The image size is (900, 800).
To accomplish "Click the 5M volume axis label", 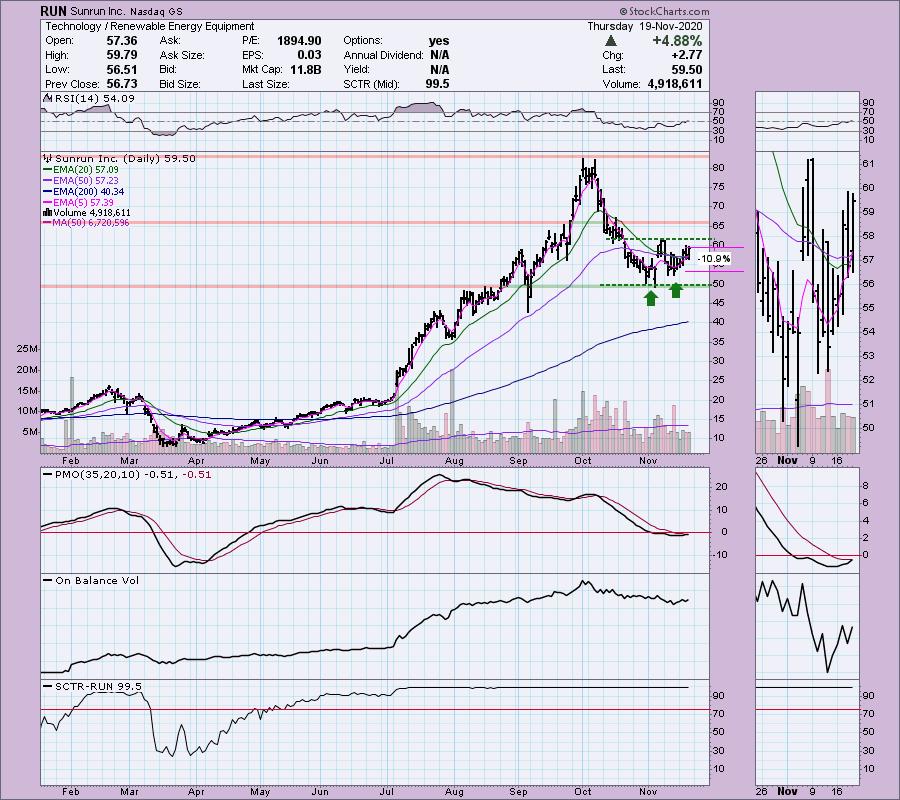I will tap(30, 432).
